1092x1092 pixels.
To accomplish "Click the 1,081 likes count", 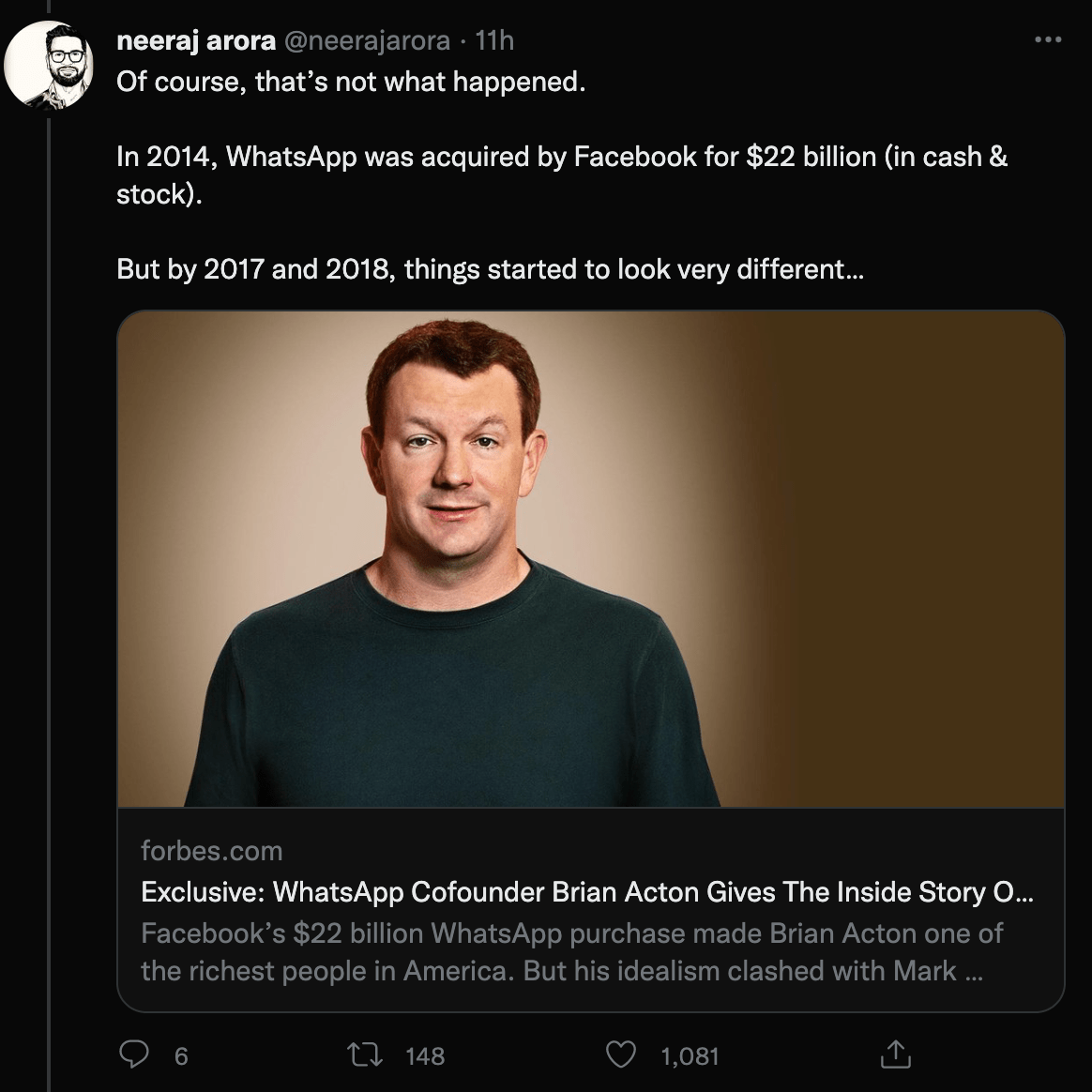I will pyautogui.click(x=690, y=1055).
